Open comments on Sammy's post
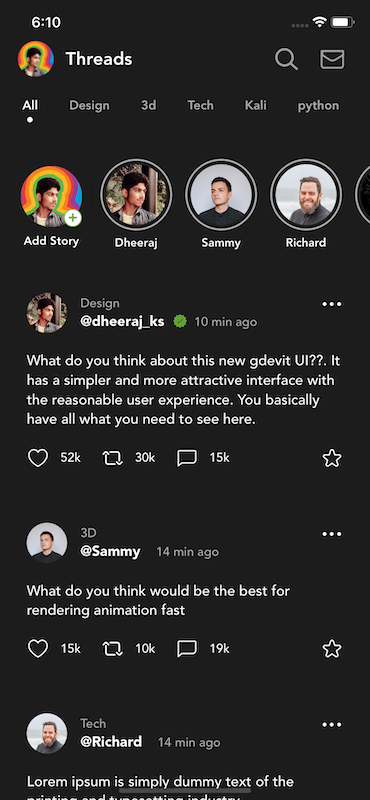Screen dimensions: 370x800 click(187, 649)
